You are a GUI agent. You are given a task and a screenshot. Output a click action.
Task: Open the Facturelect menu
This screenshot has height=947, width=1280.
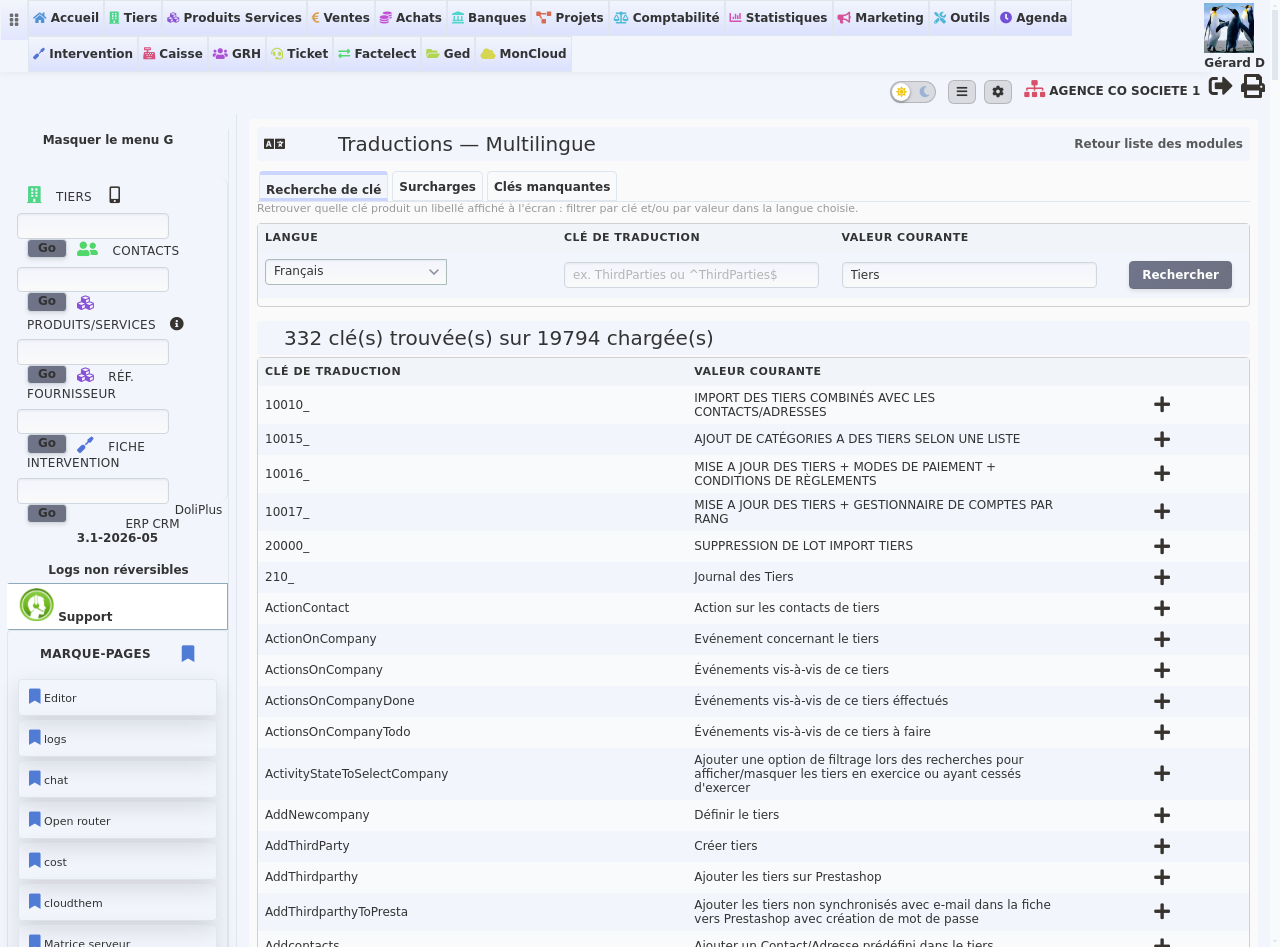click(x=377, y=54)
